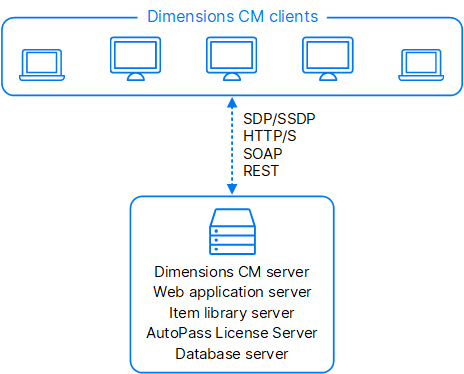Click the Database server text

232,354
